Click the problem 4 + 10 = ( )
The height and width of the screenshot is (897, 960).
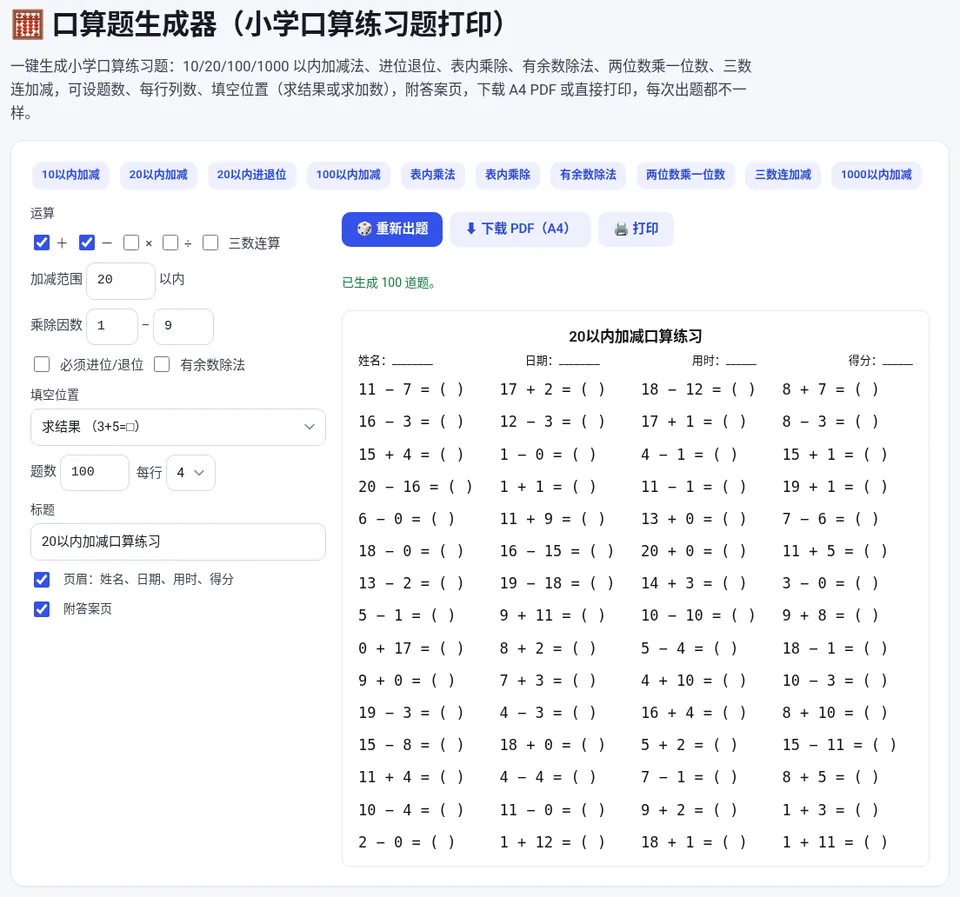pyautogui.click(x=694, y=681)
